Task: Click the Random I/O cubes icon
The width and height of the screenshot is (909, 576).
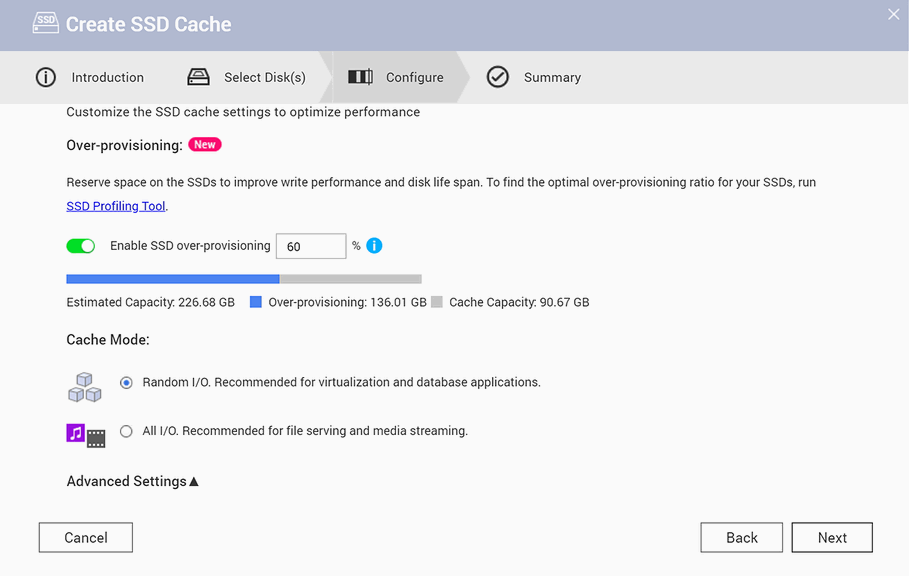Action: tap(85, 387)
